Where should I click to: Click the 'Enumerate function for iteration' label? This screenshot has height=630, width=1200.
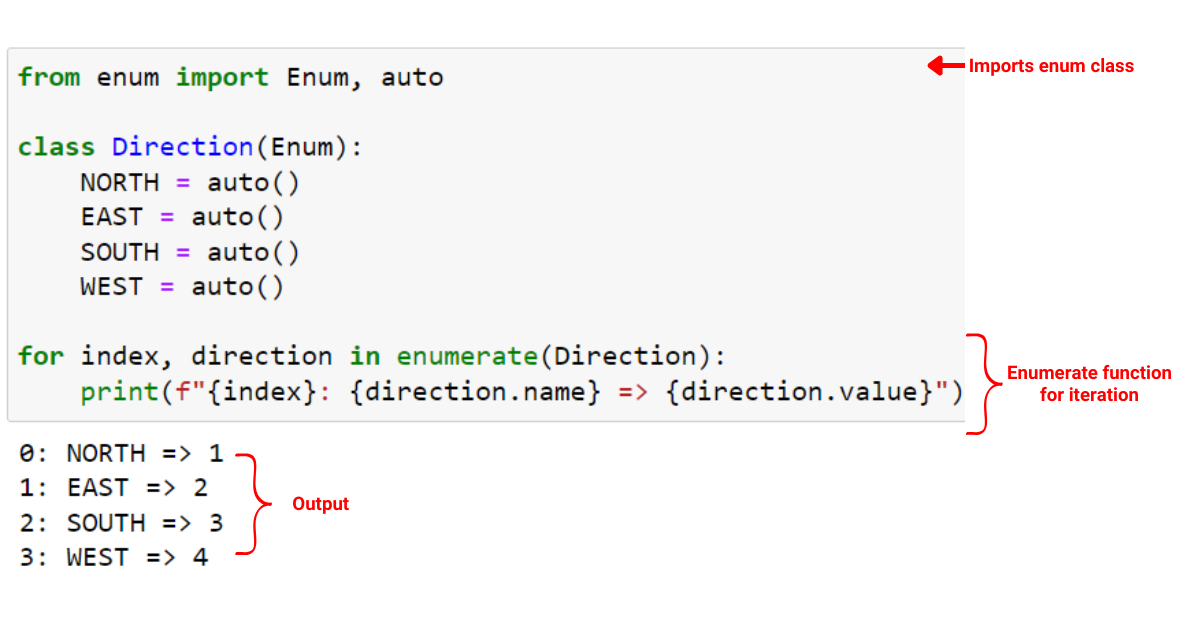[1089, 384]
